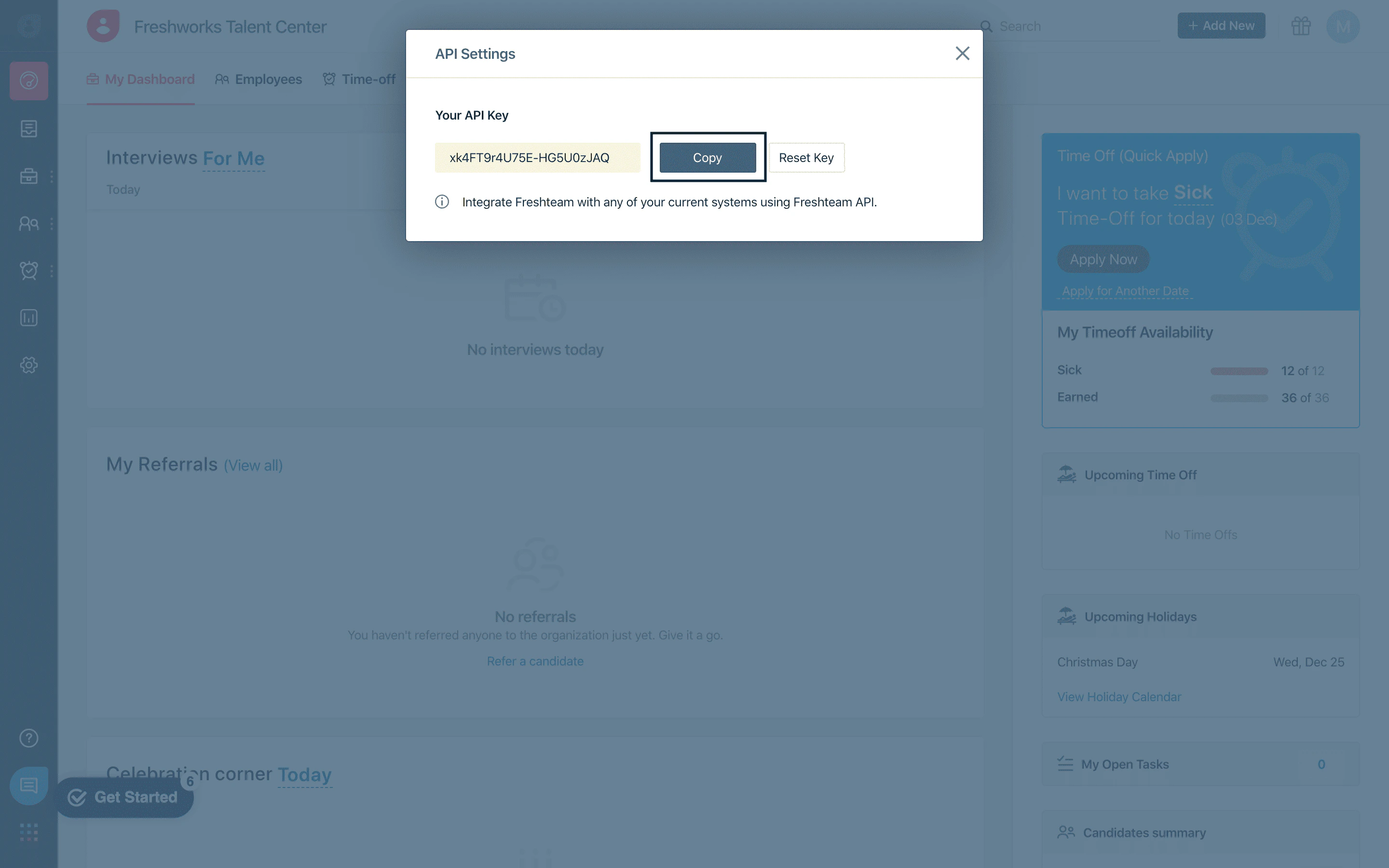This screenshot has height=868, width=1389.
Task: Click the Copy API key button
Action: pyautogui.click(x=707, y=157)
